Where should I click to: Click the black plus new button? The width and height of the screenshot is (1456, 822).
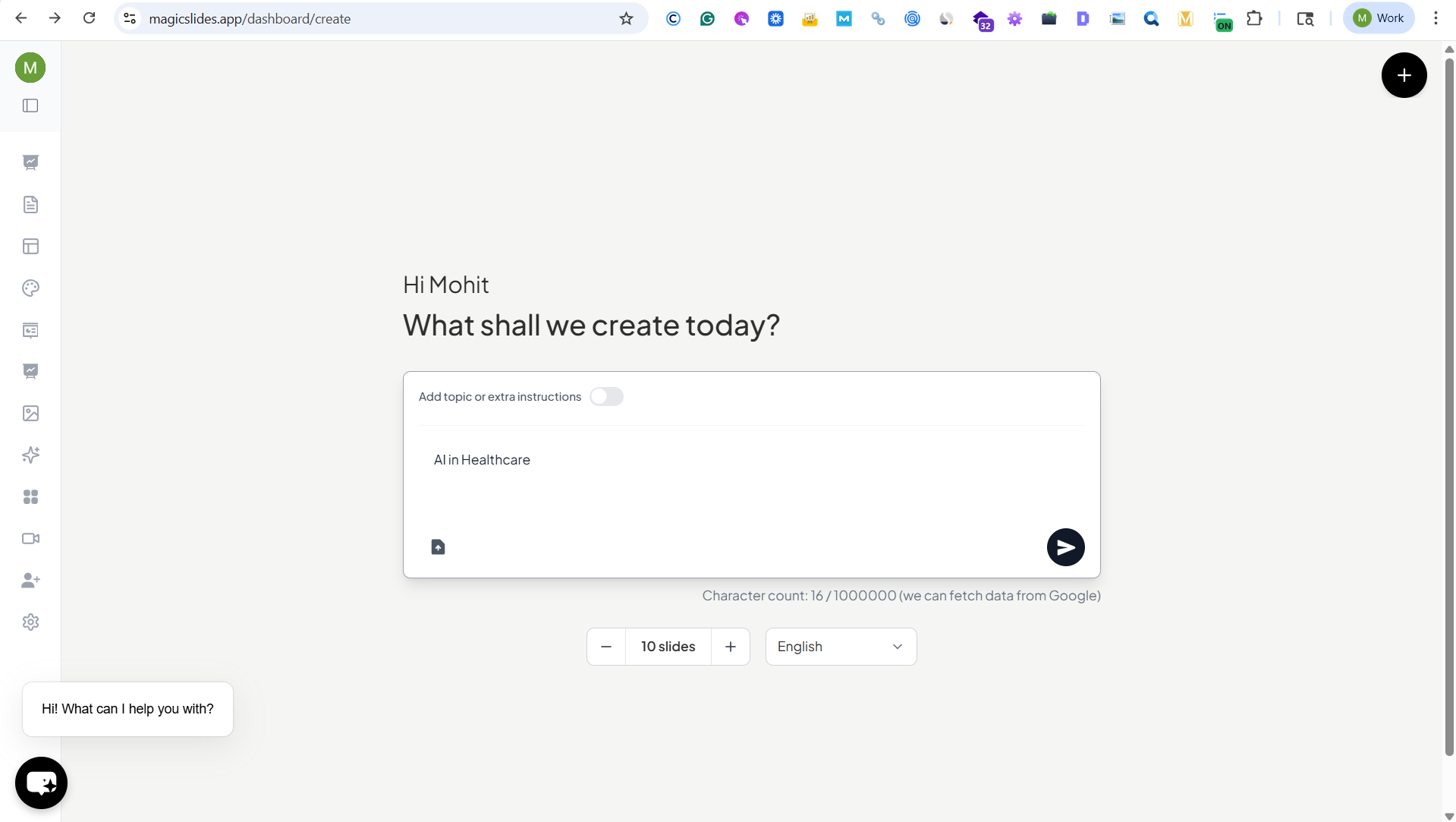1404,75
